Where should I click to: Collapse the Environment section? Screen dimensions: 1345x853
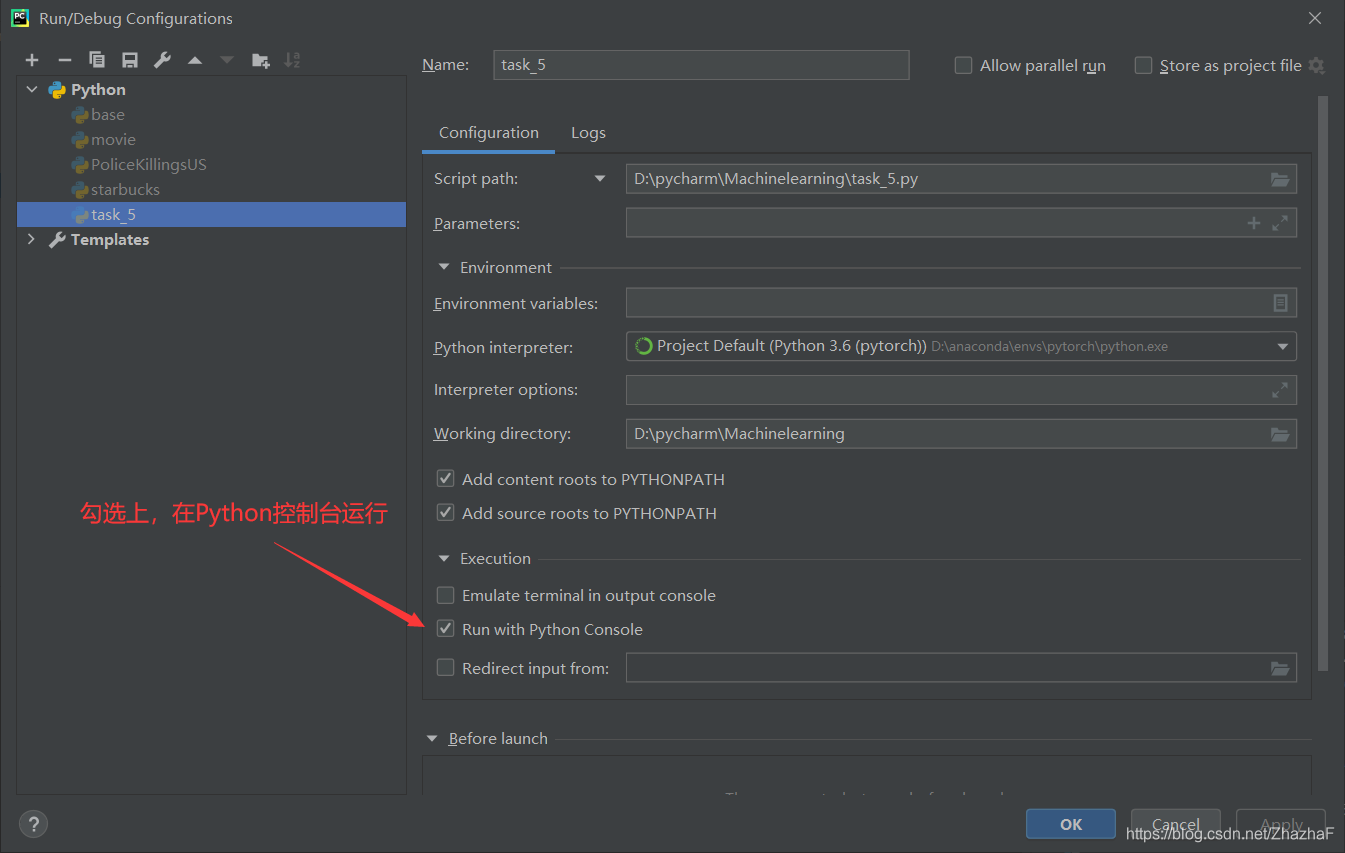click(x=444, y=267)
